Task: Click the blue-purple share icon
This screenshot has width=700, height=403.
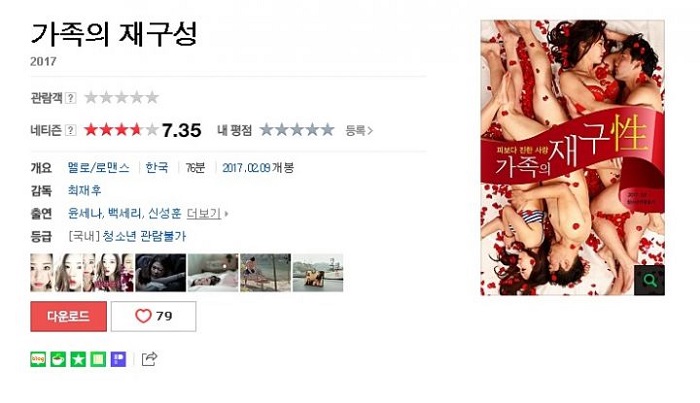Action: click(118, 359)
